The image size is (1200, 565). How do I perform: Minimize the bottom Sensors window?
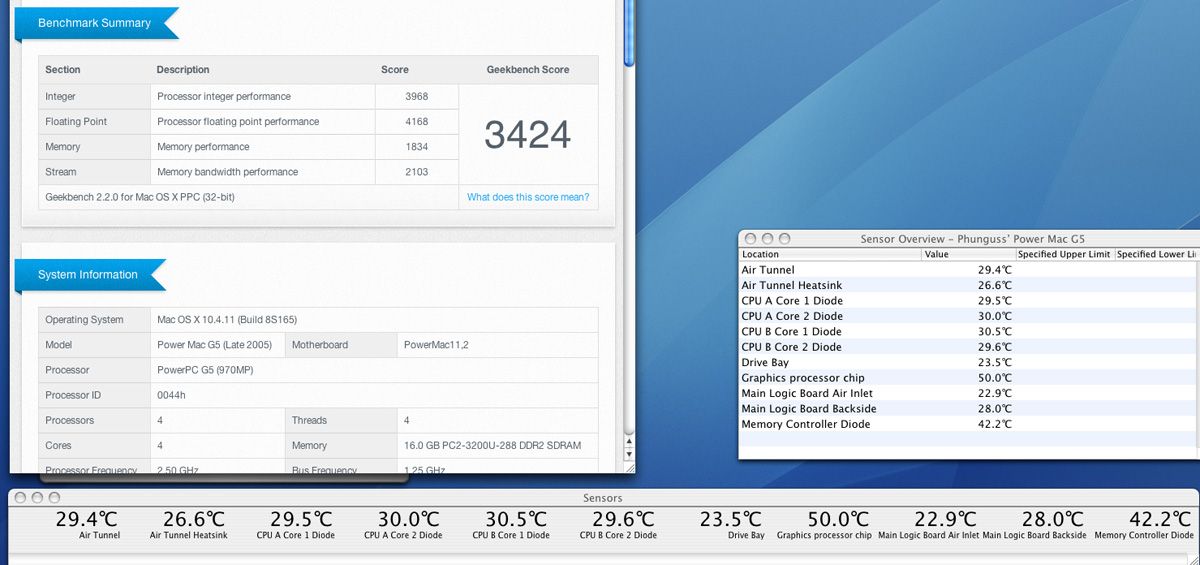click(x=37, y=497)
